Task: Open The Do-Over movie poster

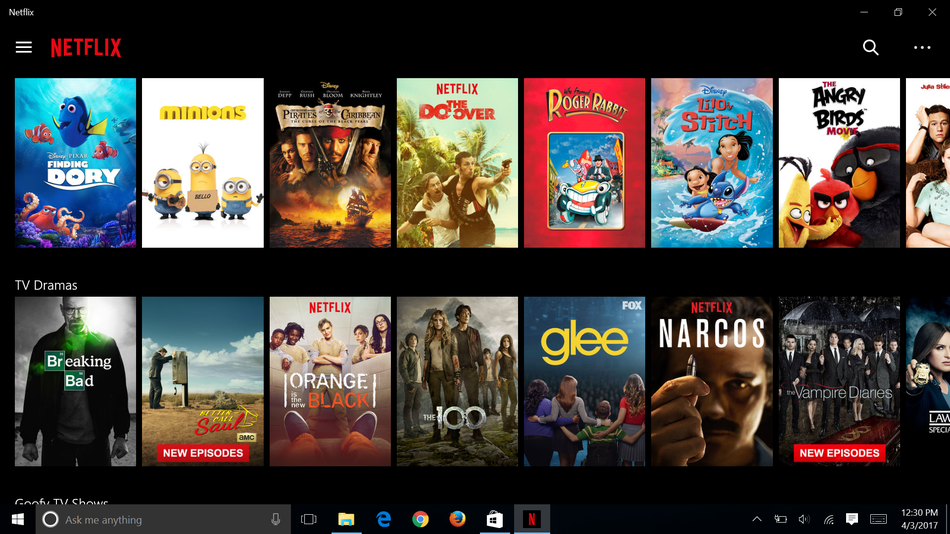Action: pos(457,162)
